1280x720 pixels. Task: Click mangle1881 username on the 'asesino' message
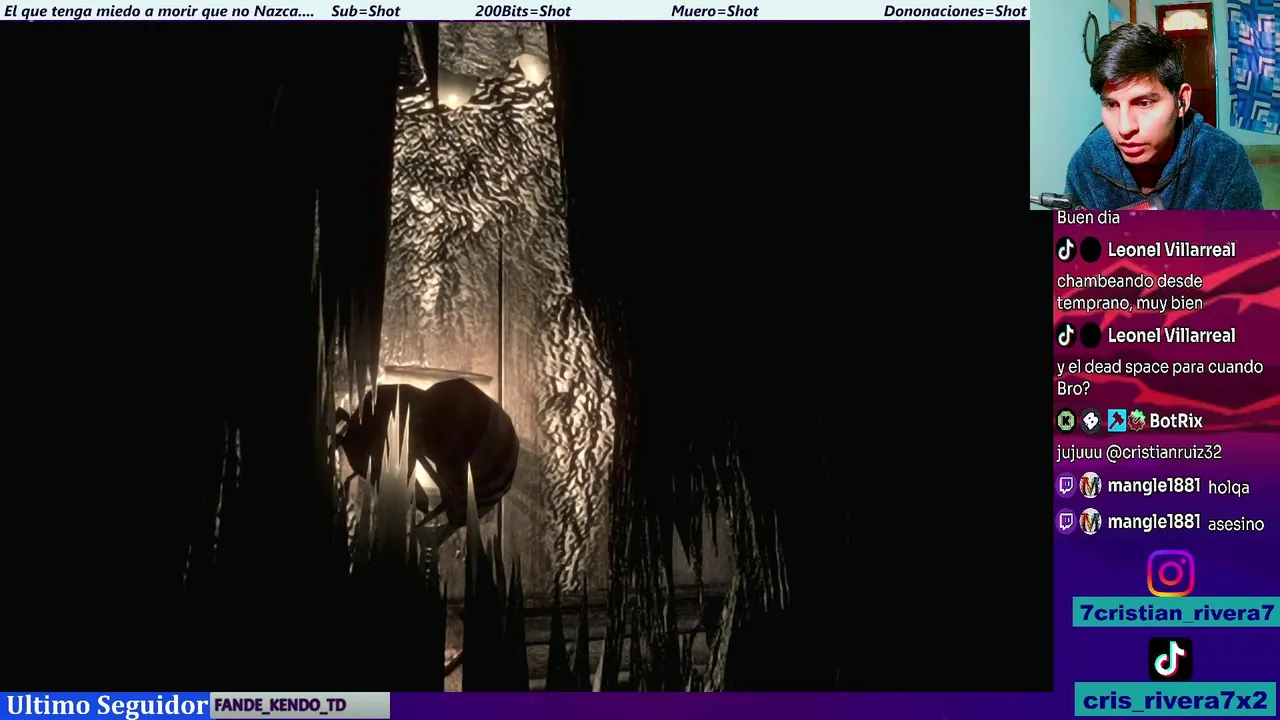[x=1153, y=522]
